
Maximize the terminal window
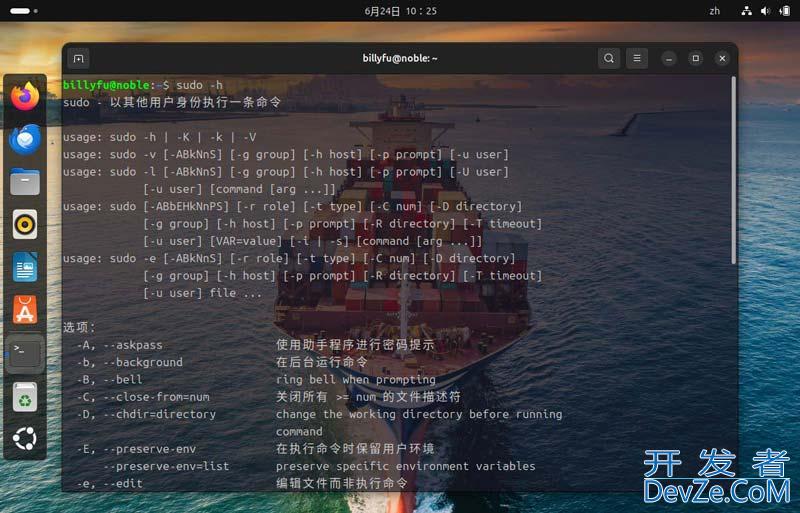tap(695, 59)
